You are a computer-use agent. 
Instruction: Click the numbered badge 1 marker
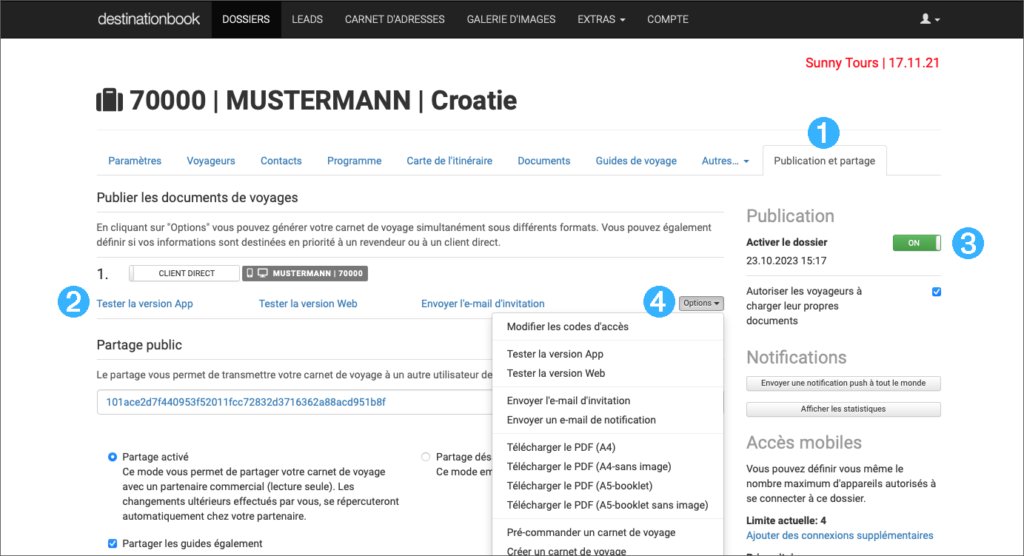[822, 131]
